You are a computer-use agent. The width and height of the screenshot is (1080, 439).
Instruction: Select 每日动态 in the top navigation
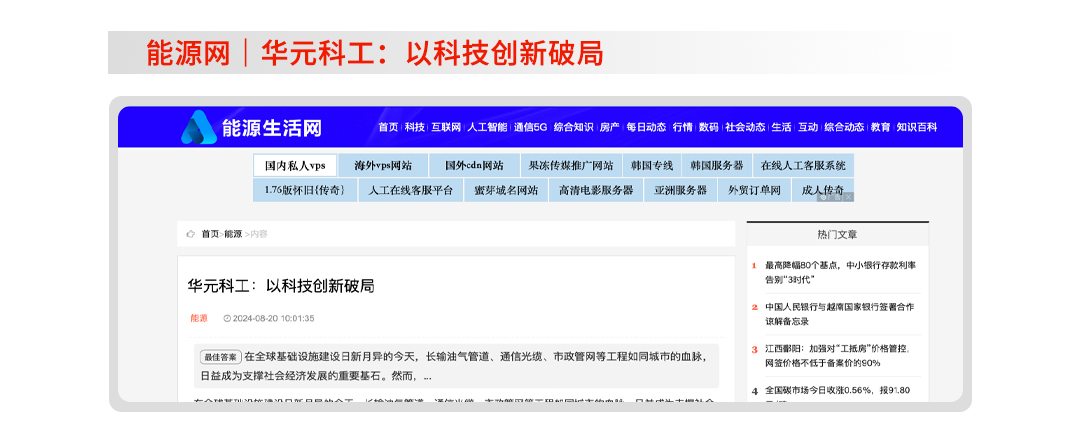click(646, 128)
